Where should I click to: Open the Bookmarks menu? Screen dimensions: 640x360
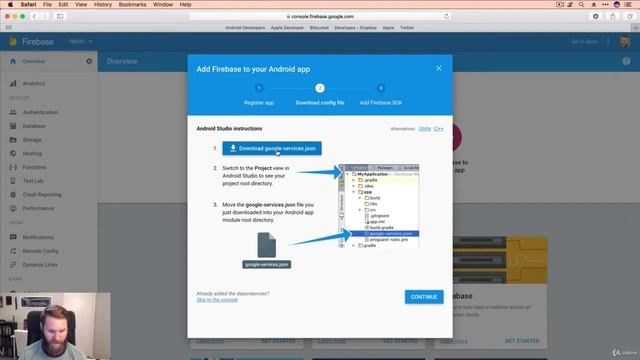pos(132,4)
